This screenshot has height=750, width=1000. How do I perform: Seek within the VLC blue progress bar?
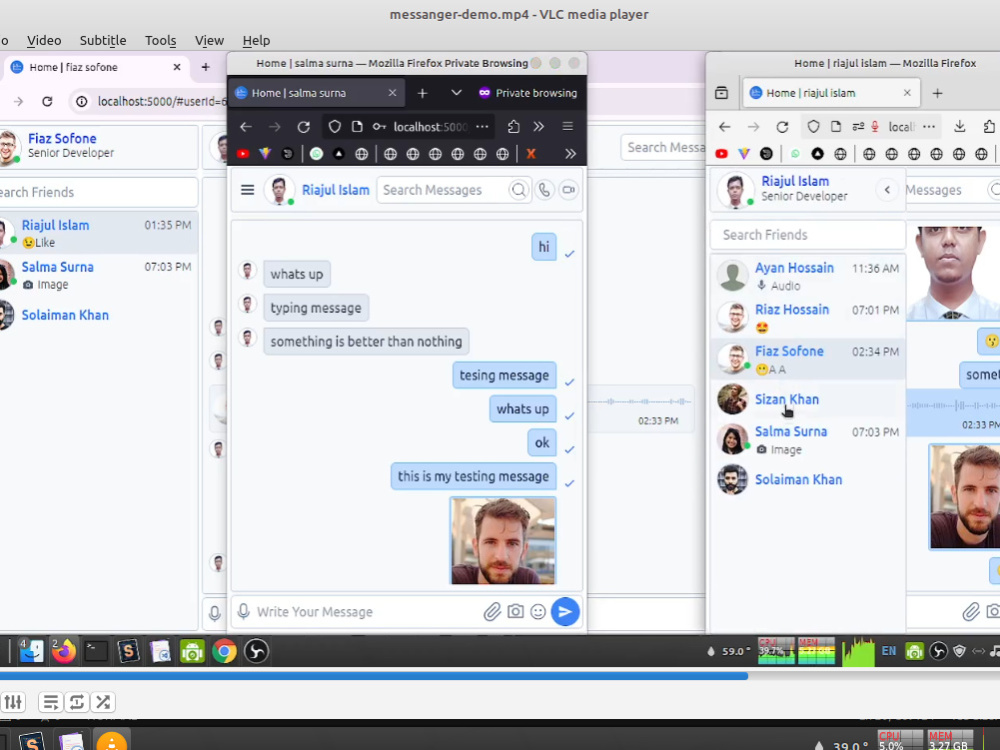[x=373, y=676]
